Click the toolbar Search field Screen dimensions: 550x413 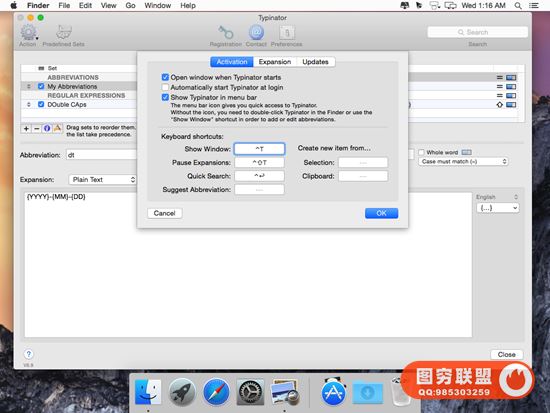point(477,32)
